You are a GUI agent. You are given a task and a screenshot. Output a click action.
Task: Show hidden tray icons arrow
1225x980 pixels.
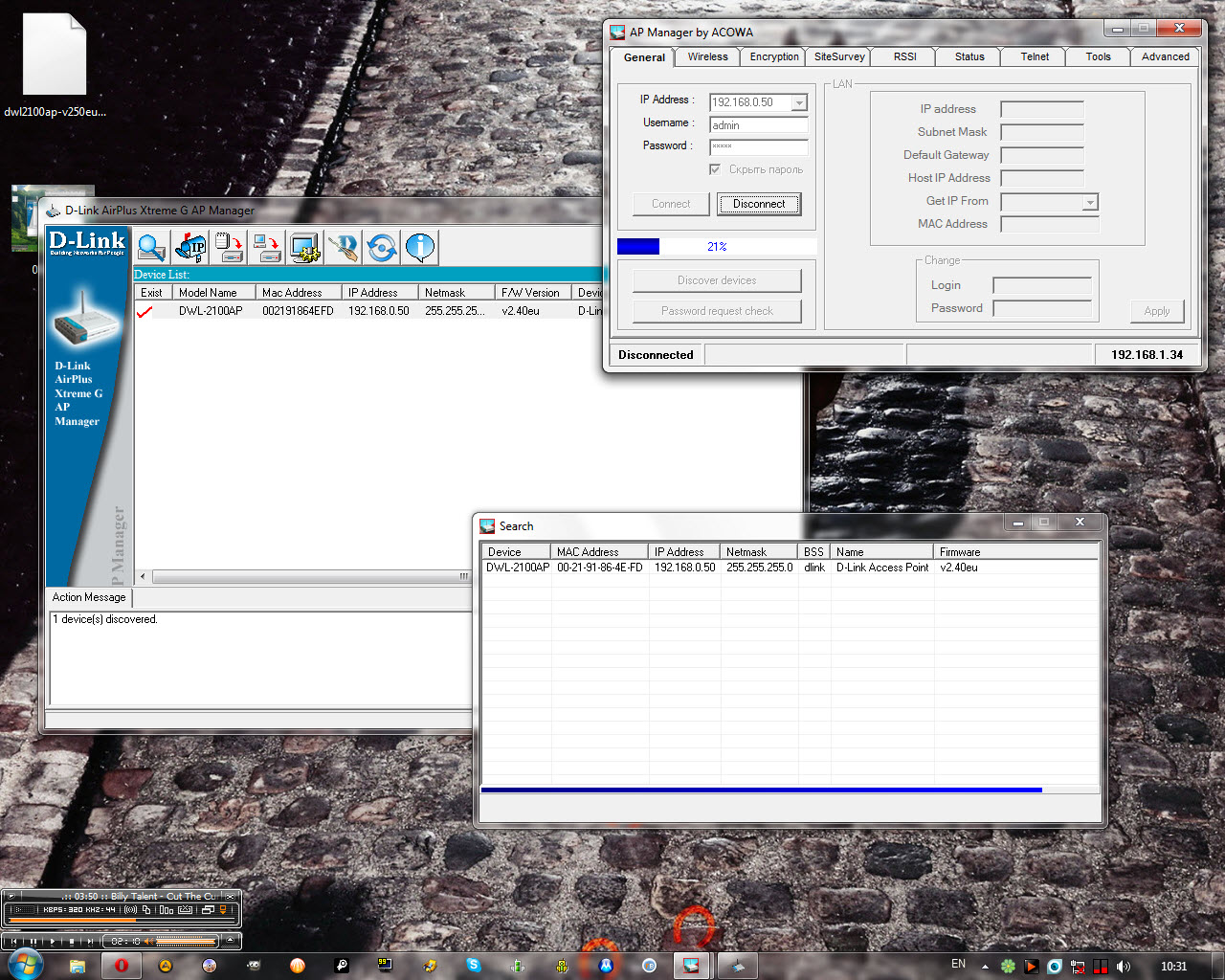click(985, 967)
